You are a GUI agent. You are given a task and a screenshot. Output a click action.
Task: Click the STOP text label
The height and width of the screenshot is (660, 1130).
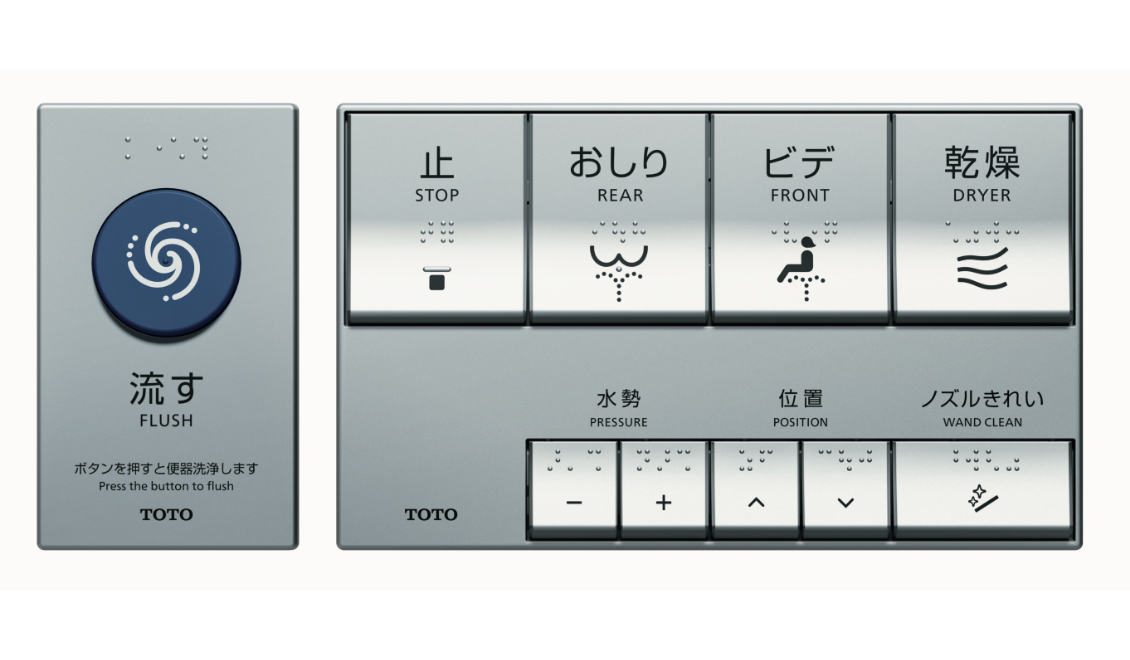point(437,195)
